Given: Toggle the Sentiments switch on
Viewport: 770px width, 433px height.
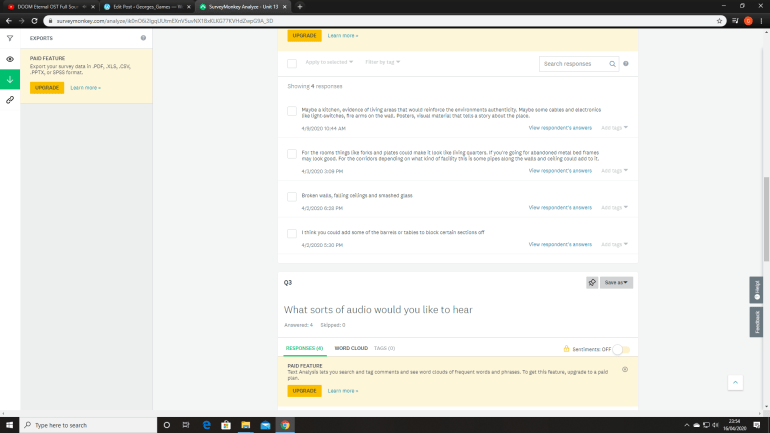Looking at the screenshot, I should pos(620,348).
